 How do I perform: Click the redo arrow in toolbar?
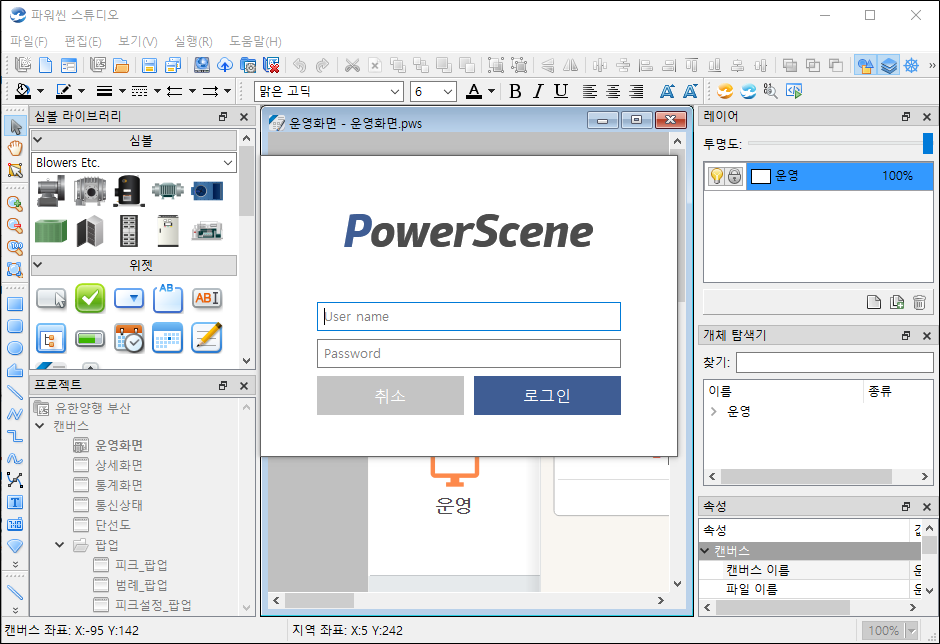[323, 65]
